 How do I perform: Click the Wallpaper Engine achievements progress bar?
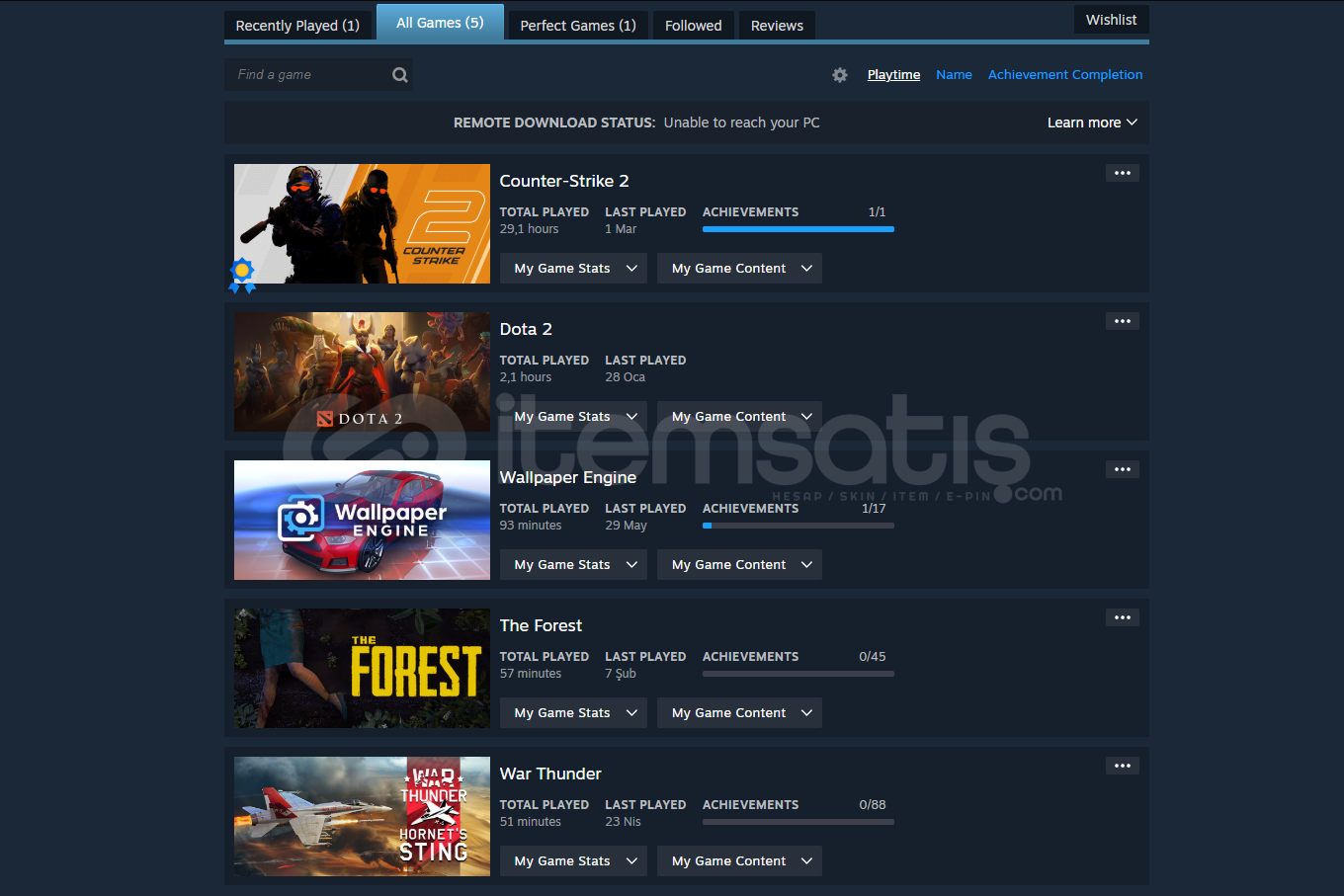point(798,526)
